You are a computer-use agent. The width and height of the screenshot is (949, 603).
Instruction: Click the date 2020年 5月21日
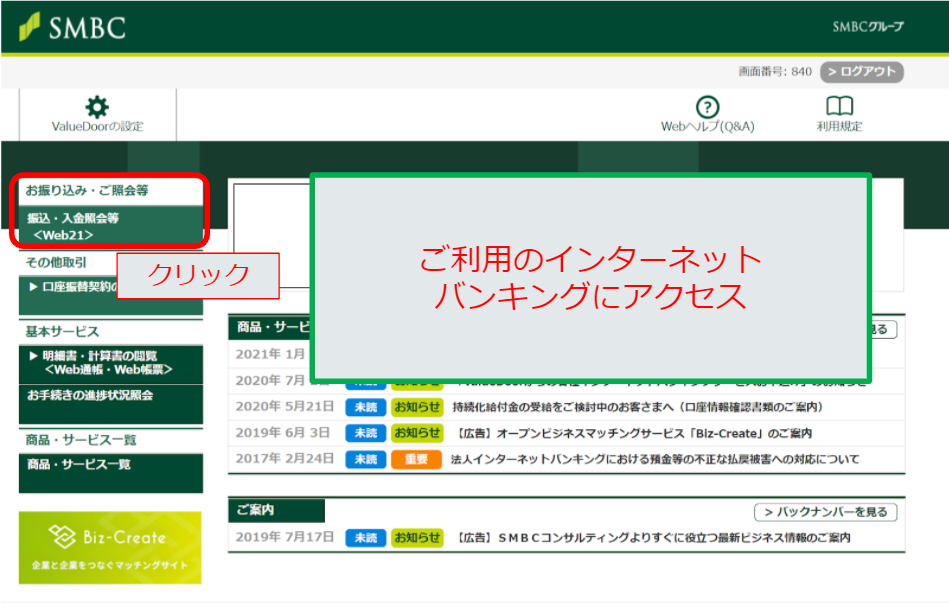click(284, 406)
